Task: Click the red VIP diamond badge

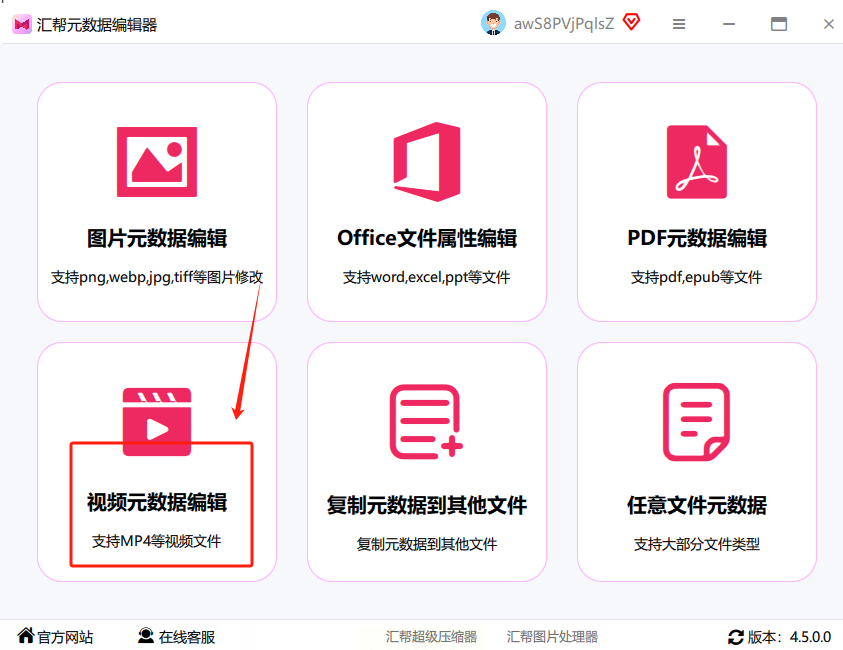Action: (x=631, y=22)
